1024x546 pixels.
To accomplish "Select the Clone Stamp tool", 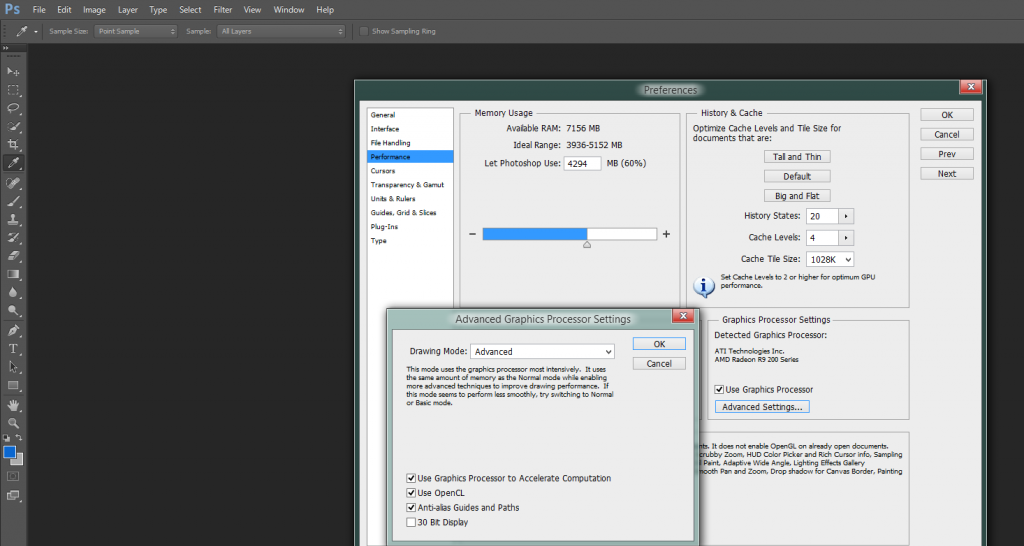I will click(x=13, y=220).
